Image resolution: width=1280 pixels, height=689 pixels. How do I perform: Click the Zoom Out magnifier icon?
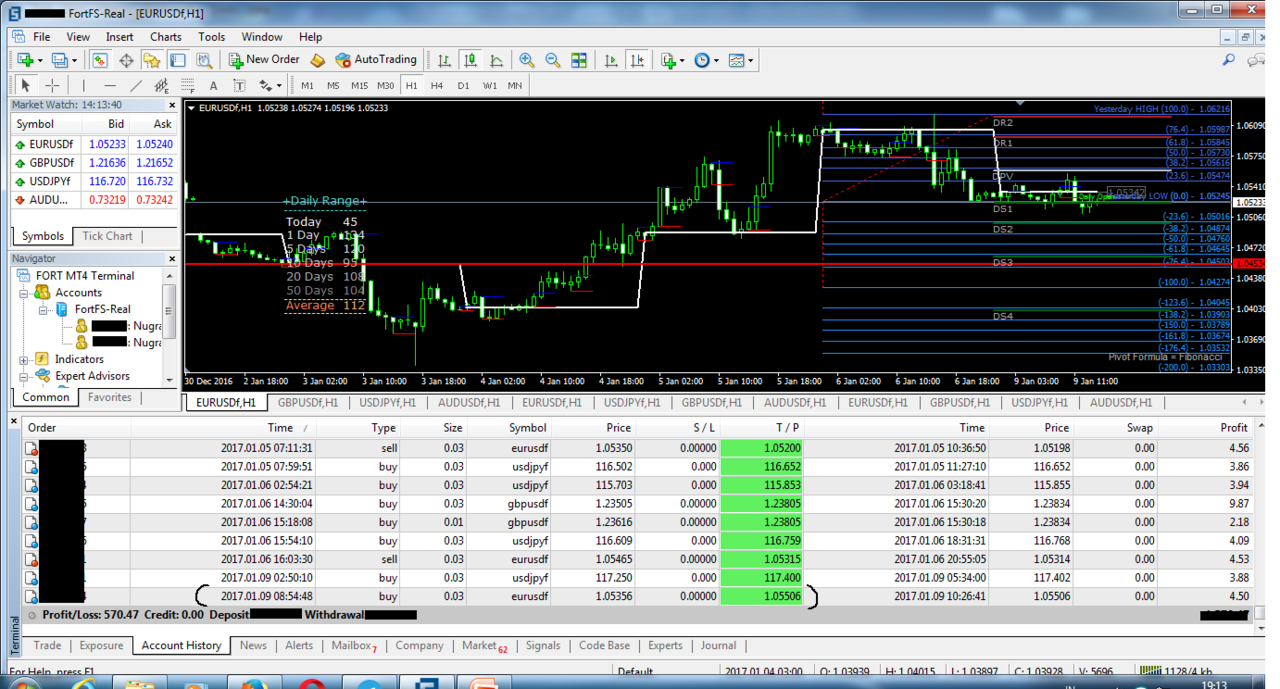(552, 60)
